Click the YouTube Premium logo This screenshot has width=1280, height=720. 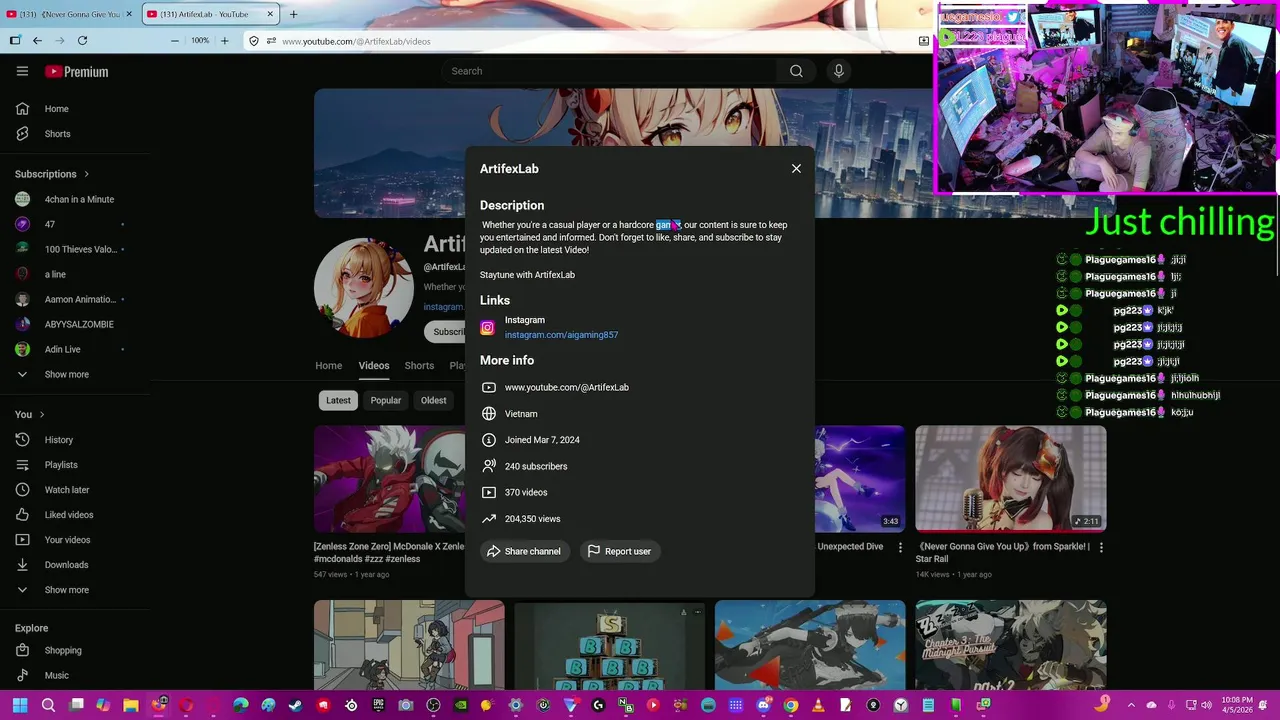(76, 72)
